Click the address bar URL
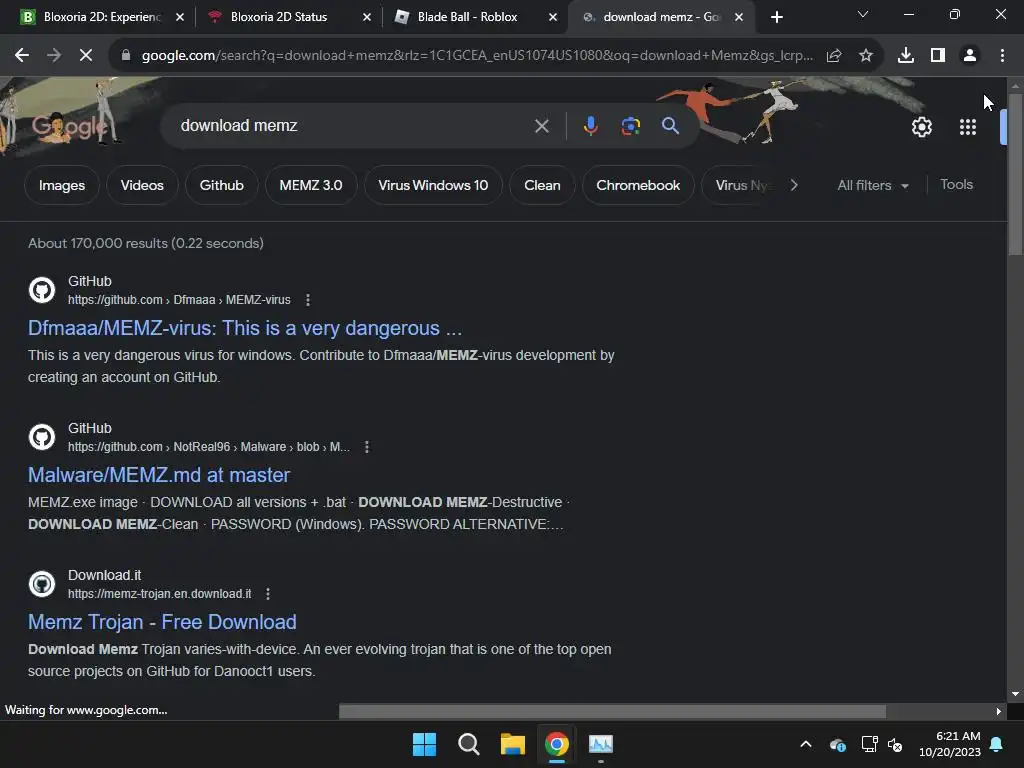Screen dimensions: 1024x768 tap(477, 56)
